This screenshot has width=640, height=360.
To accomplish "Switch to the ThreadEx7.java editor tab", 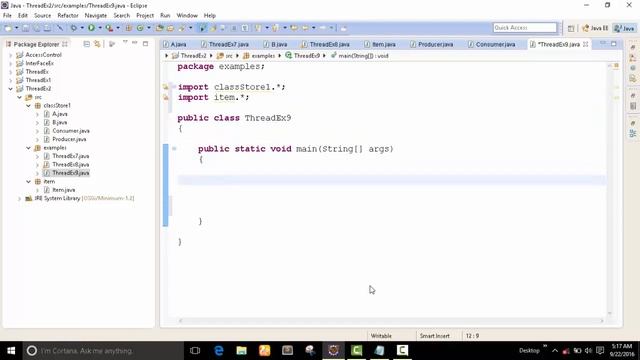I will click(225, 44).
